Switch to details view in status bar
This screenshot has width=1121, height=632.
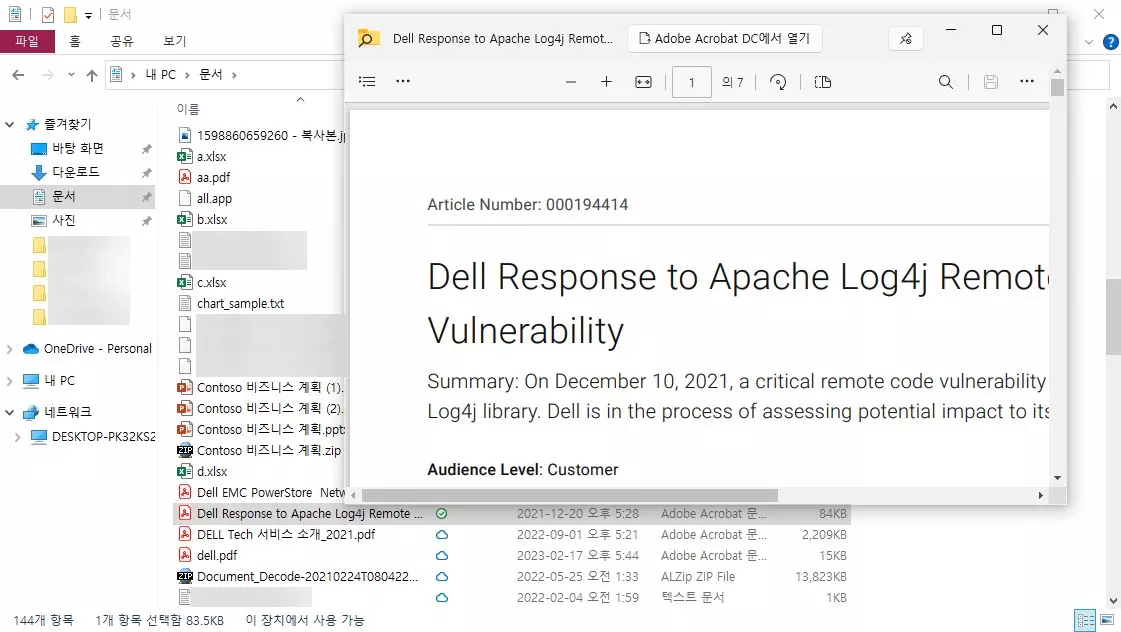tap(1085, 621)
